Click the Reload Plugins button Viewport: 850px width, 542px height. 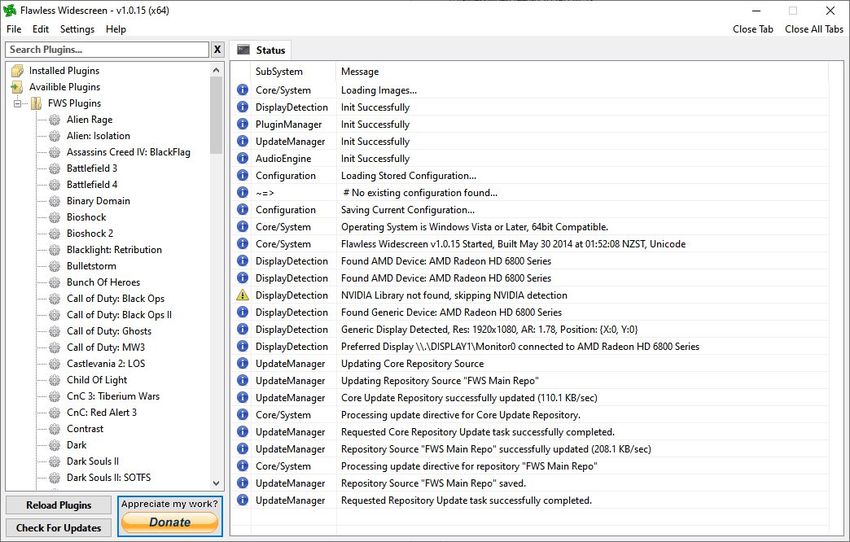pyautogui.click(x=59, y=505)
